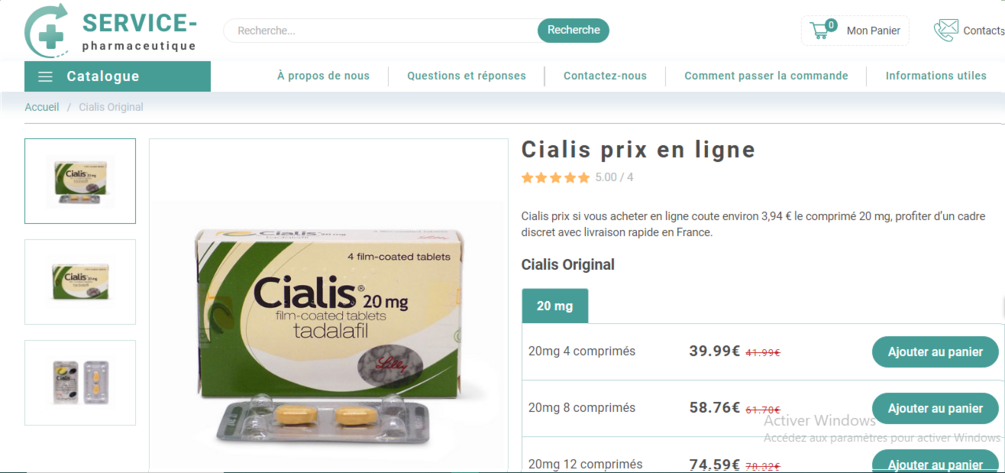Open the Catalogue hamburger menu icon
This screenshot has width=1005, height=473.
45,77
